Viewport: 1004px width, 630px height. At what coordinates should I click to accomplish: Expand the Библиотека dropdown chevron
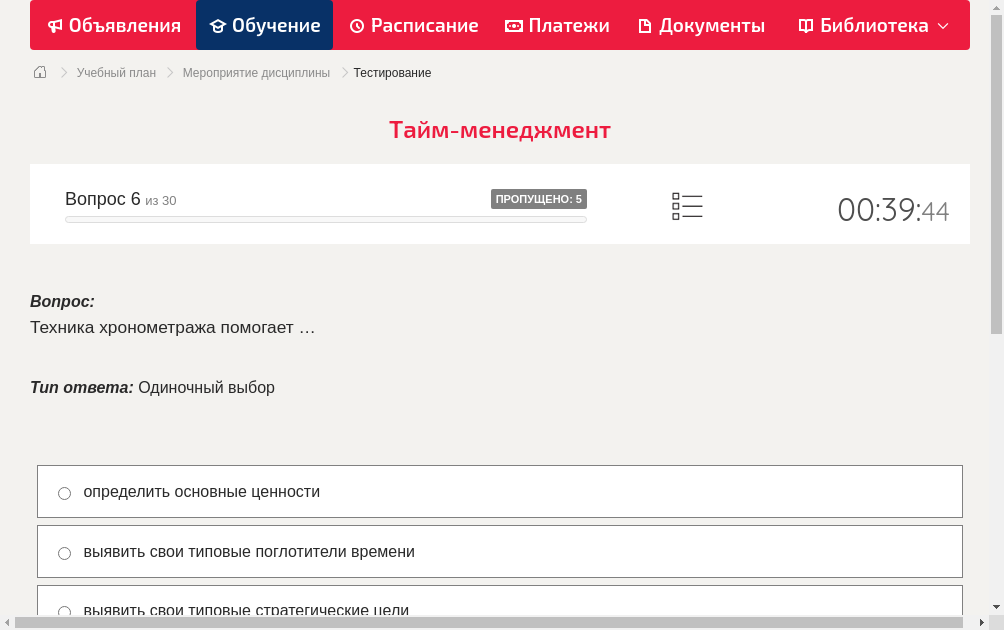(x=943, y=25)
